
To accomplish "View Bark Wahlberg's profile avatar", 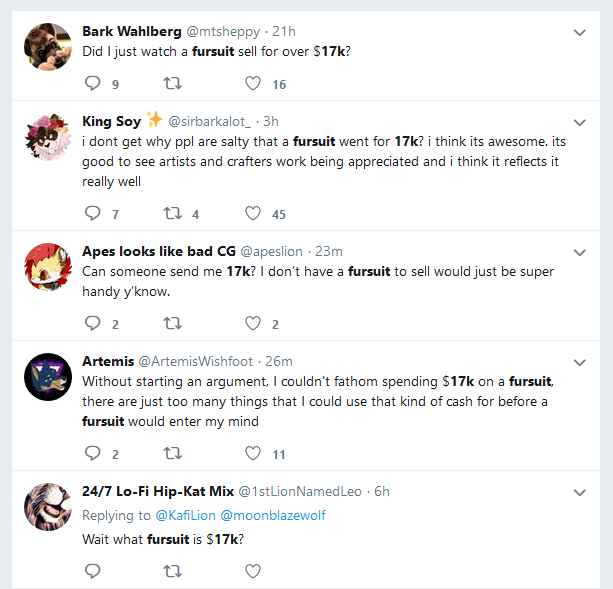I will click(48, 47).
